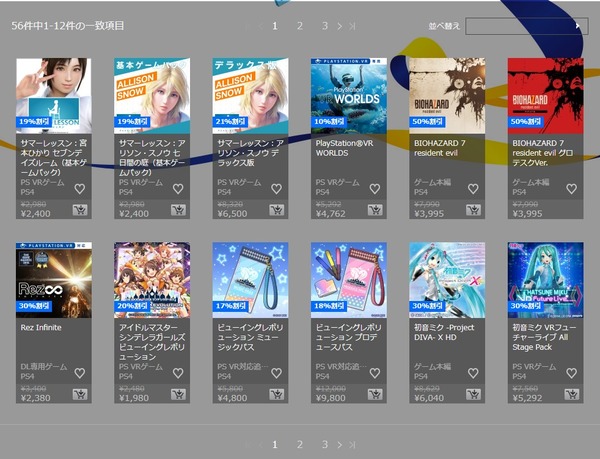Add Allison Snow basic pack ¥2,400 to cart
The height and width of the screenshot is (459, 600).
pyautogui.click(x=178, y=210)
